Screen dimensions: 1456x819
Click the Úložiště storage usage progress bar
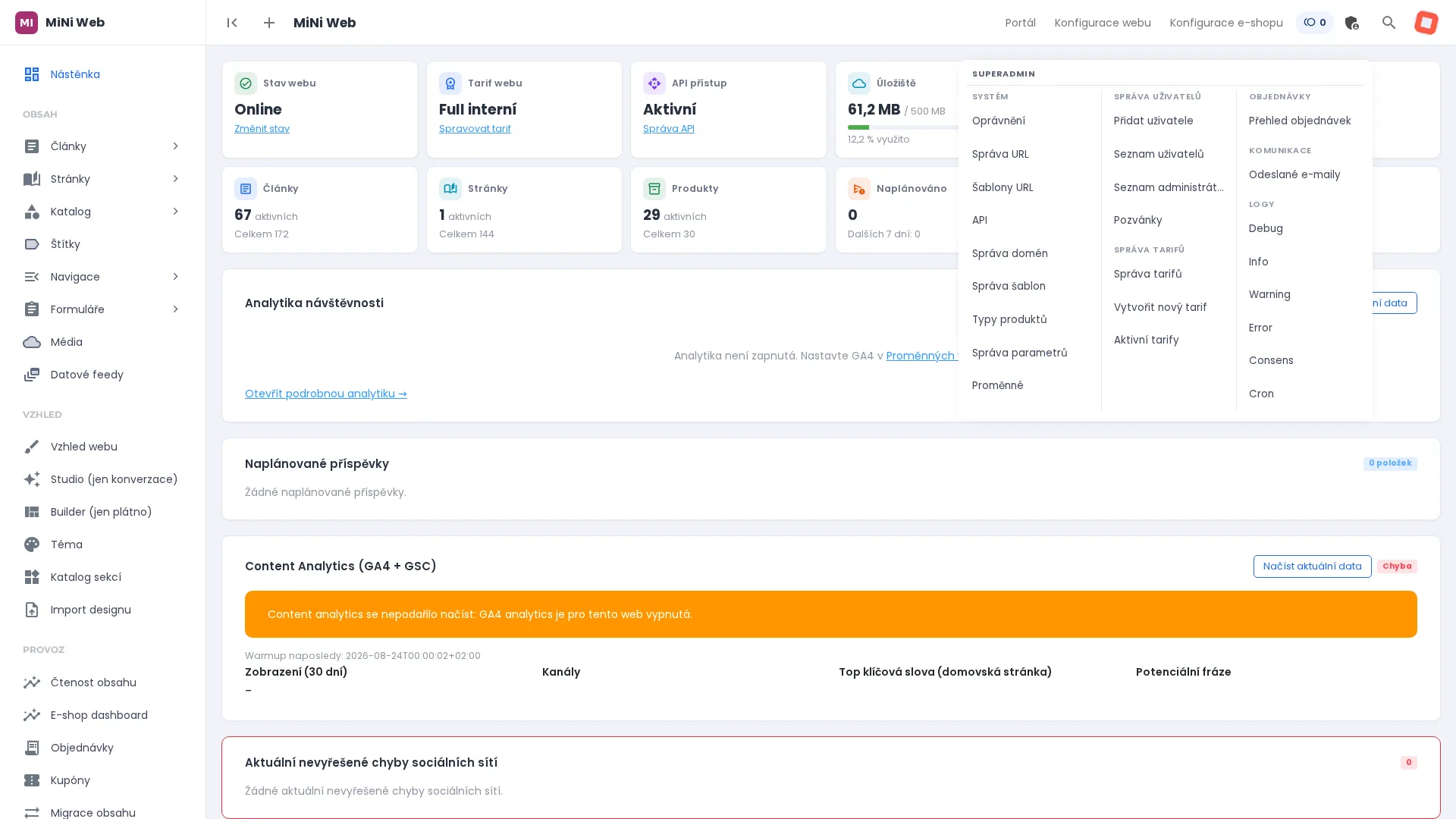[903, 127]
